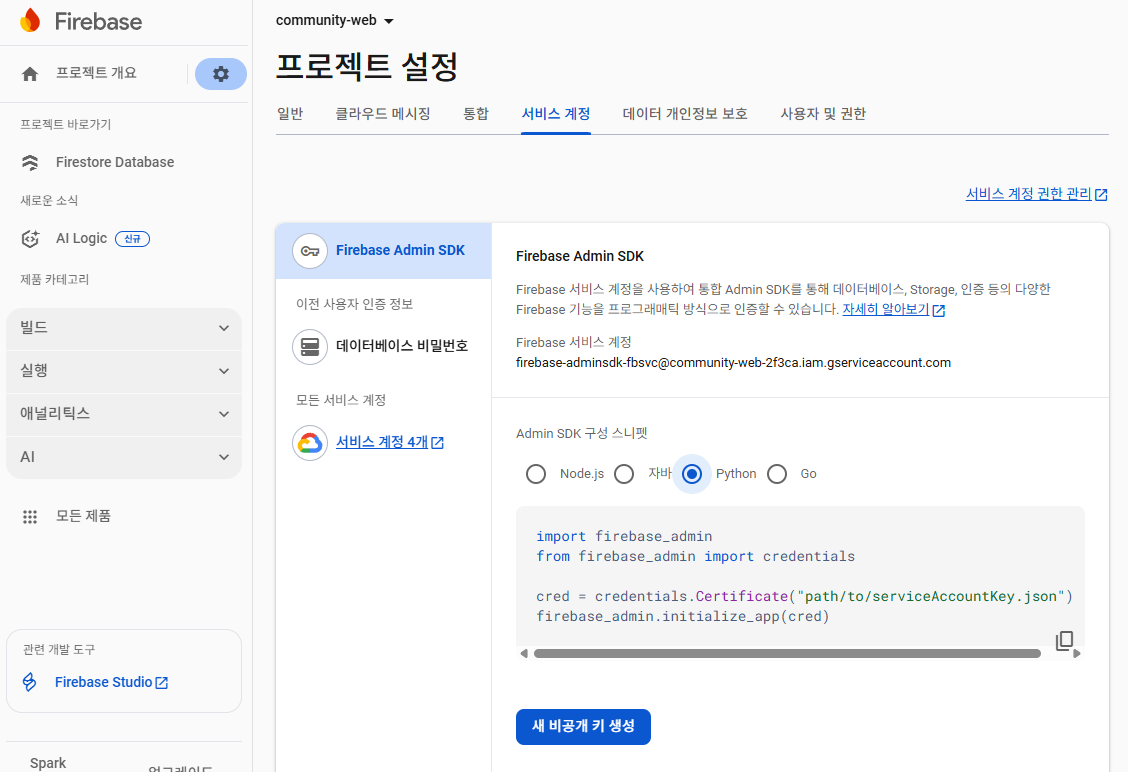Click the right scroll arrow of code snippet
Screen dimensions: 1128x772
coord(1076,654)
